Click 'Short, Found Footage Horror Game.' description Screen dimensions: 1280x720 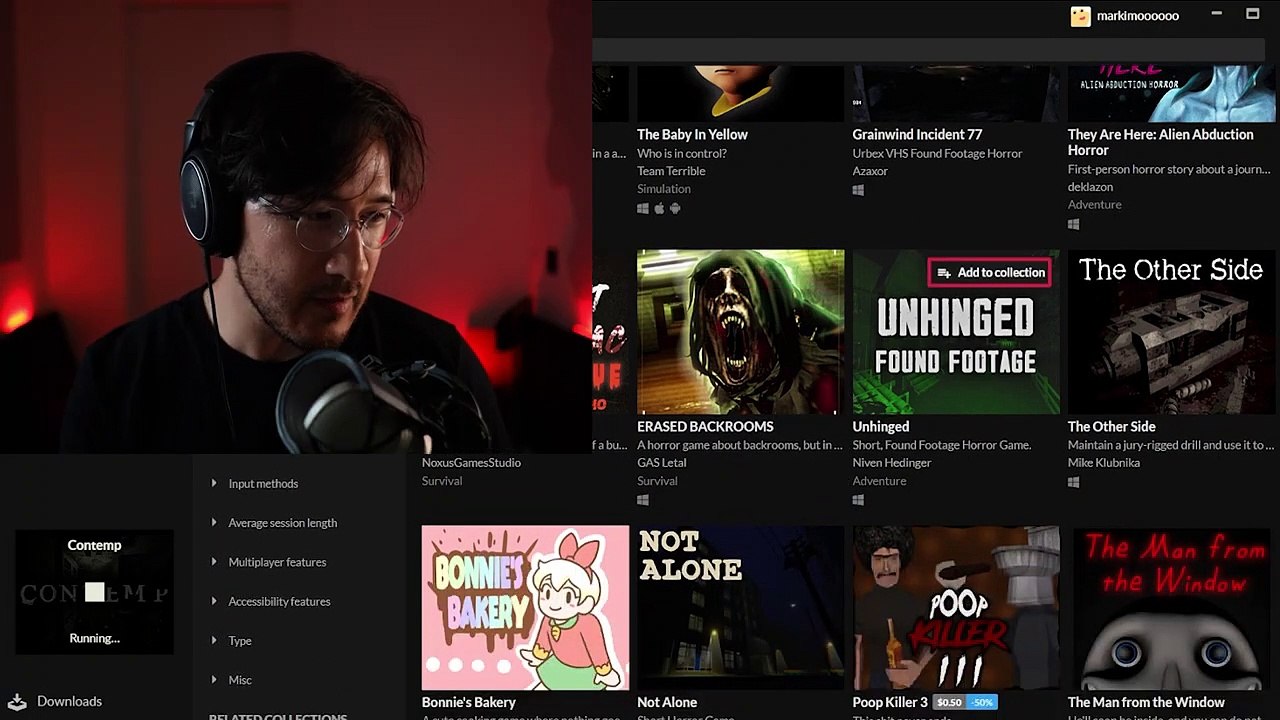coord(941,445)
